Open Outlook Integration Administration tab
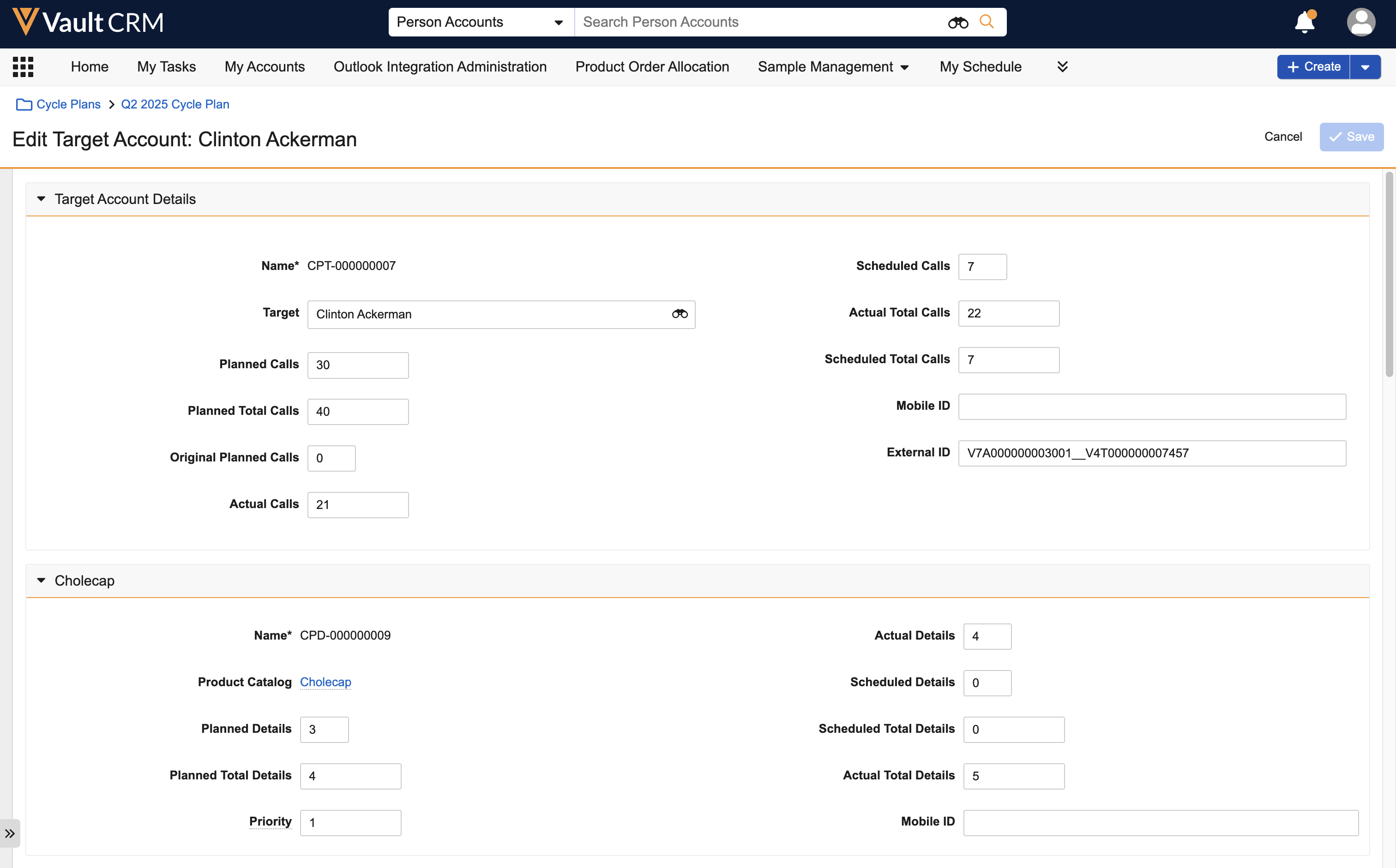1396x868 pixels. (x=440, y=66)
